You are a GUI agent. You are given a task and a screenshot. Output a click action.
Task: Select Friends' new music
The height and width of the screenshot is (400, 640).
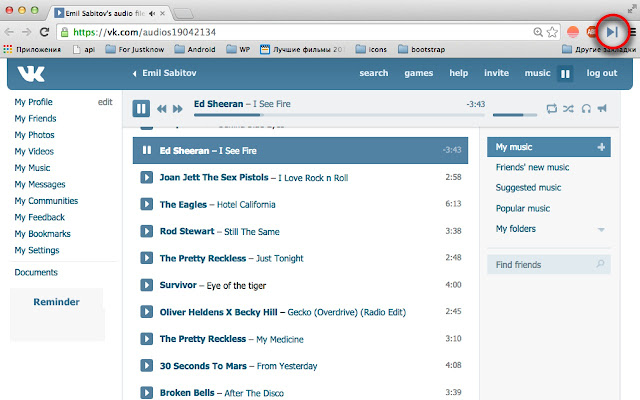point(532,167)
